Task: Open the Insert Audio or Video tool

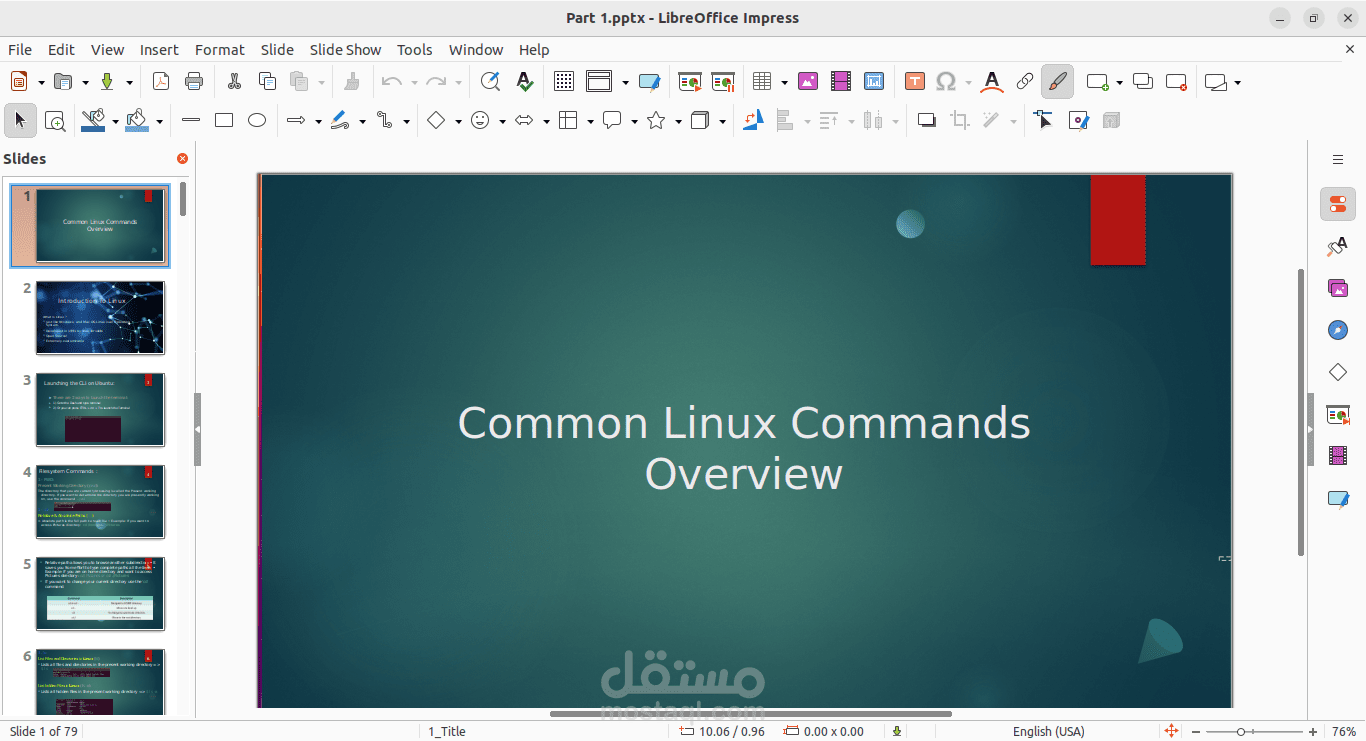Action: [x=841, y=81]
